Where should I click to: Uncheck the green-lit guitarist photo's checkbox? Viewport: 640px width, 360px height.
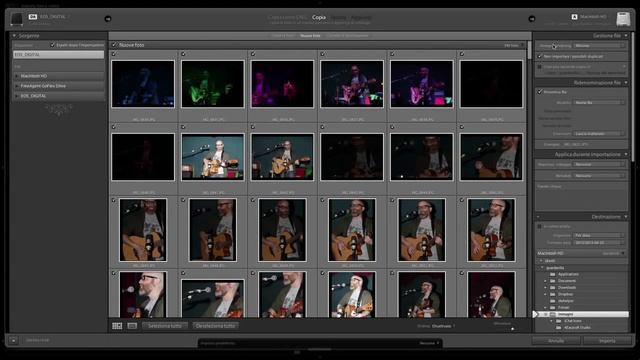pyautogui.click(x=183, y=54)
